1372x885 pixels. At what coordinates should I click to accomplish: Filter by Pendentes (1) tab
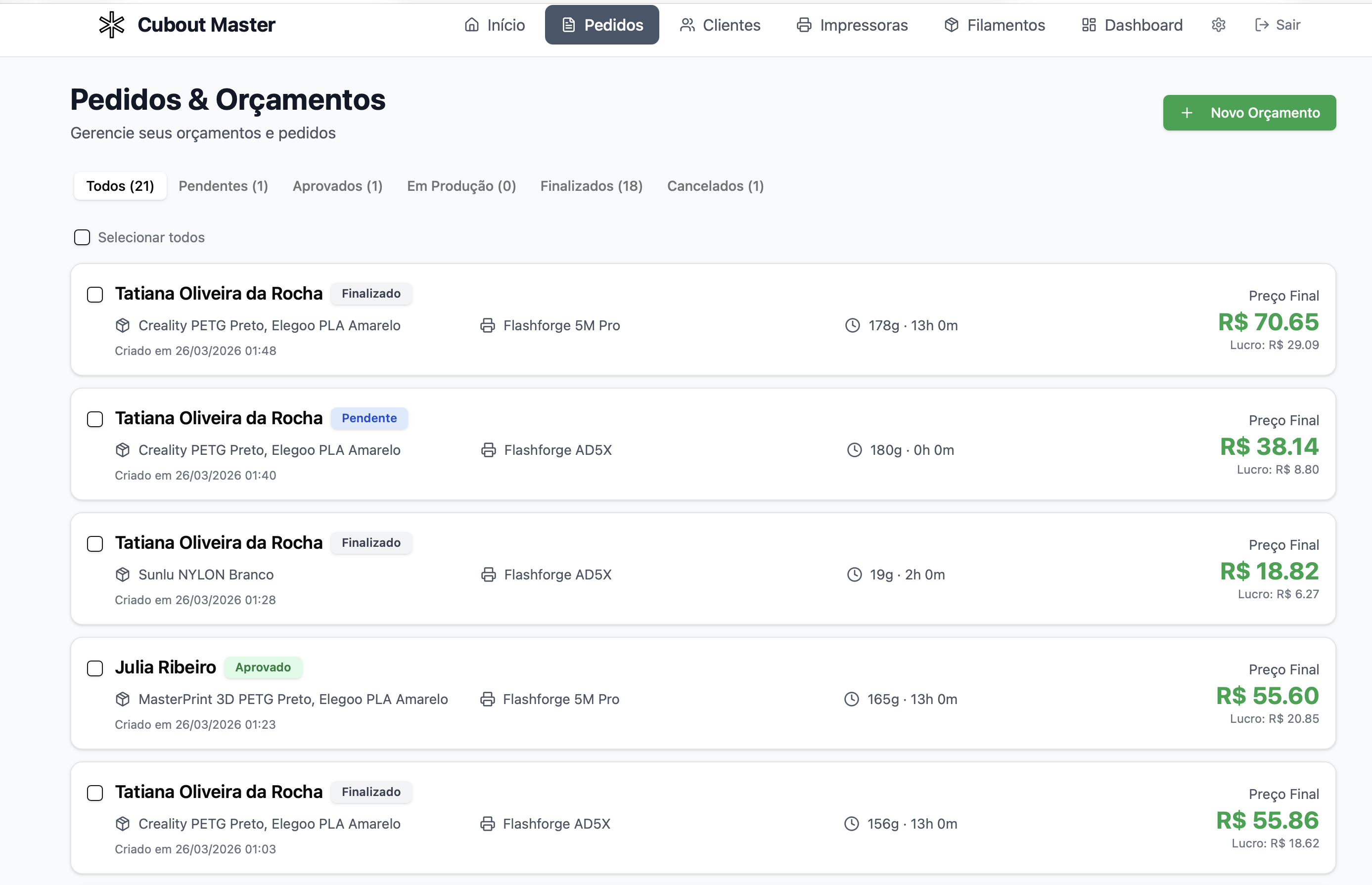[224, 186]
